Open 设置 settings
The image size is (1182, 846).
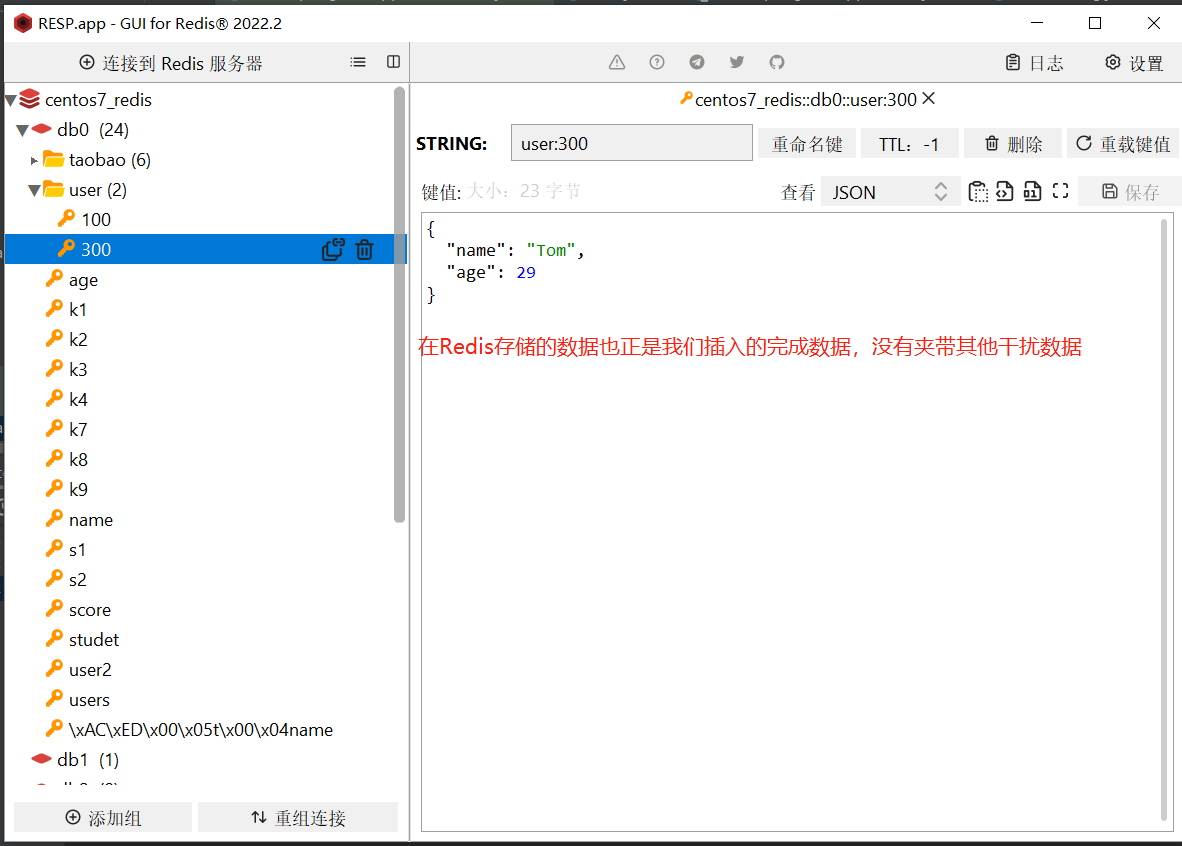coord(1135,63)
